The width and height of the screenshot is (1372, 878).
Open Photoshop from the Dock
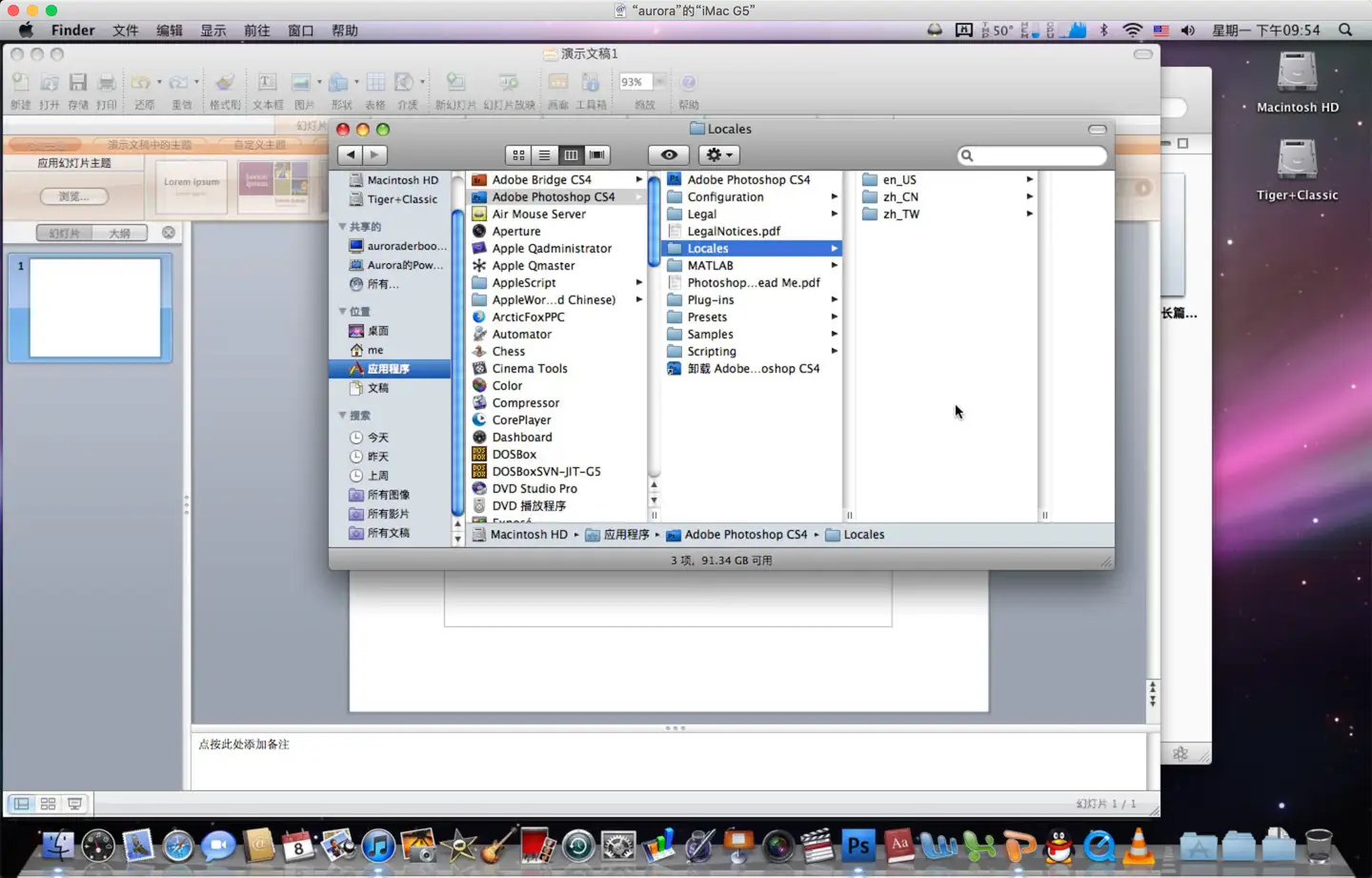point(858,846)
